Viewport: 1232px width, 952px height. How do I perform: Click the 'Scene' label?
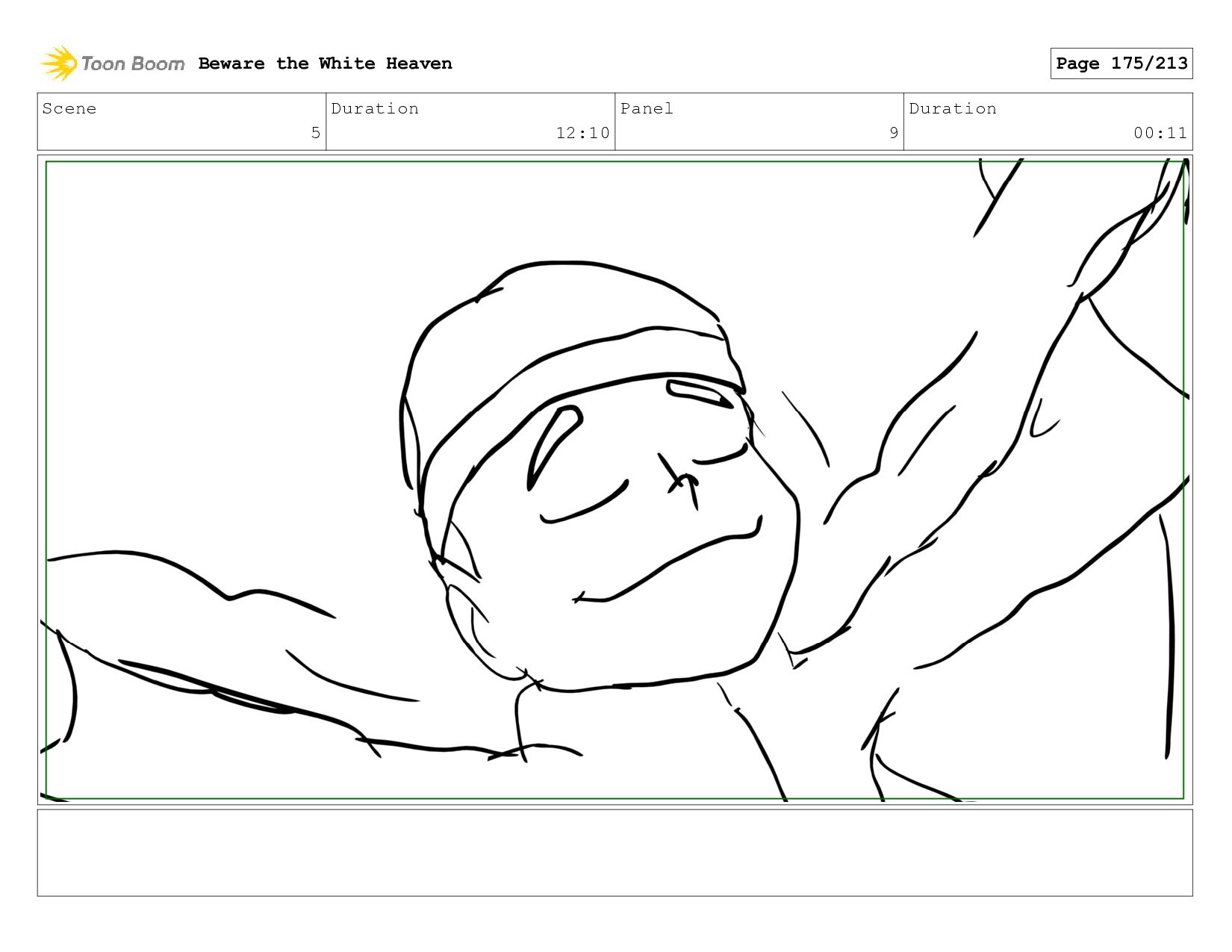click(69, 109)
